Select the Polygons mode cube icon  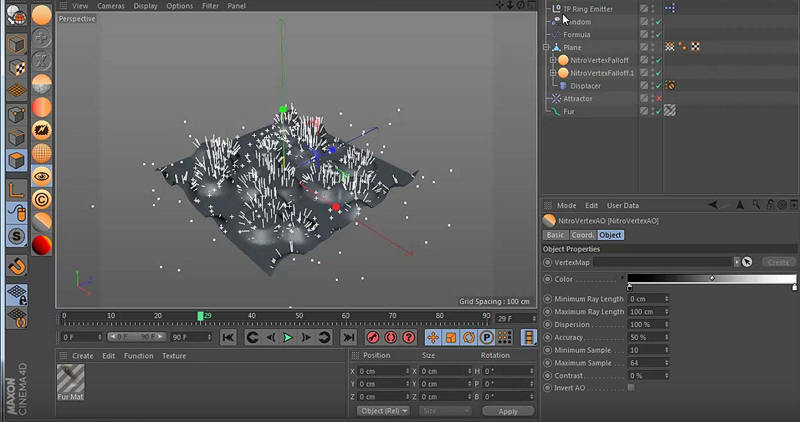(16, 161)
